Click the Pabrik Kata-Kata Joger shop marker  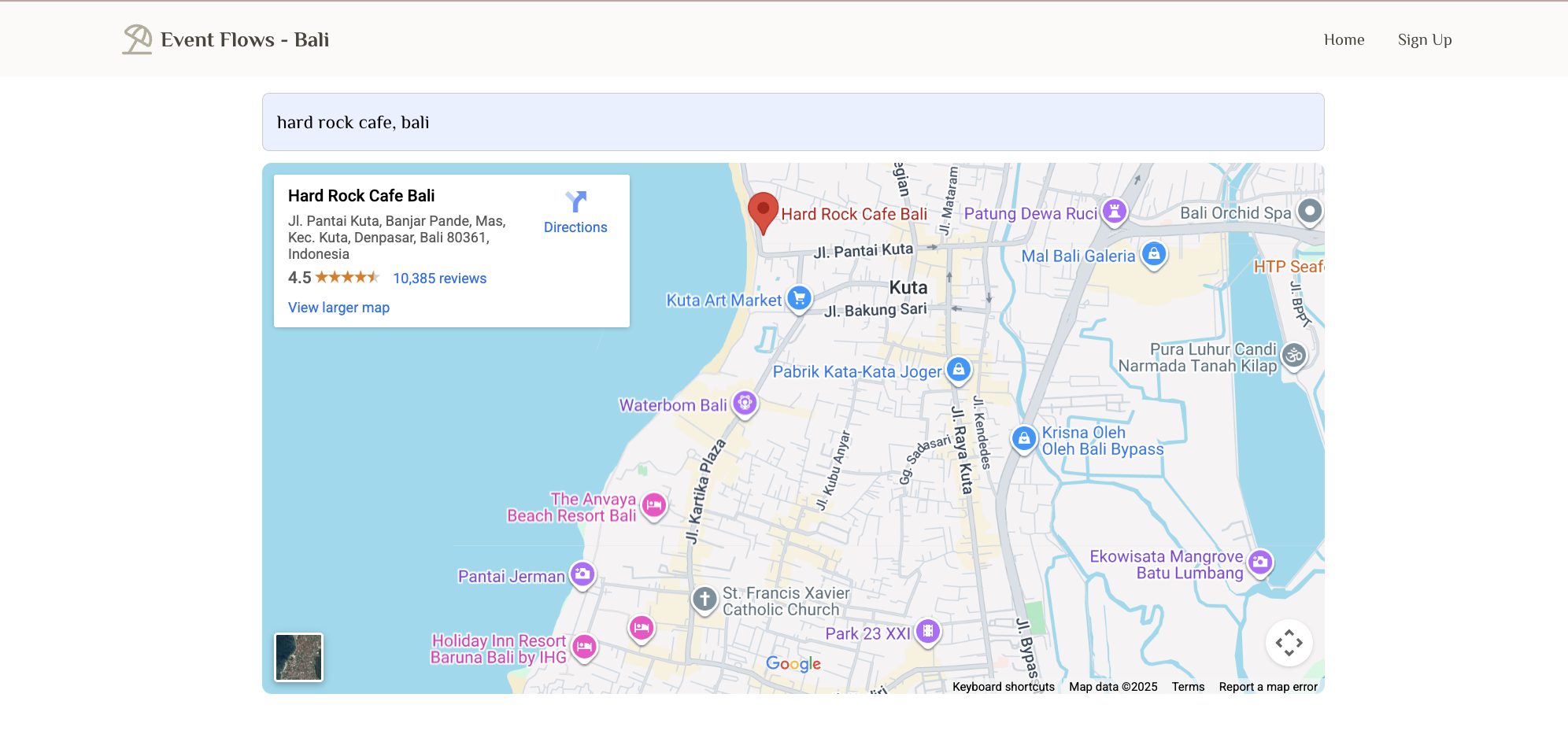click(x=959, y=370)
